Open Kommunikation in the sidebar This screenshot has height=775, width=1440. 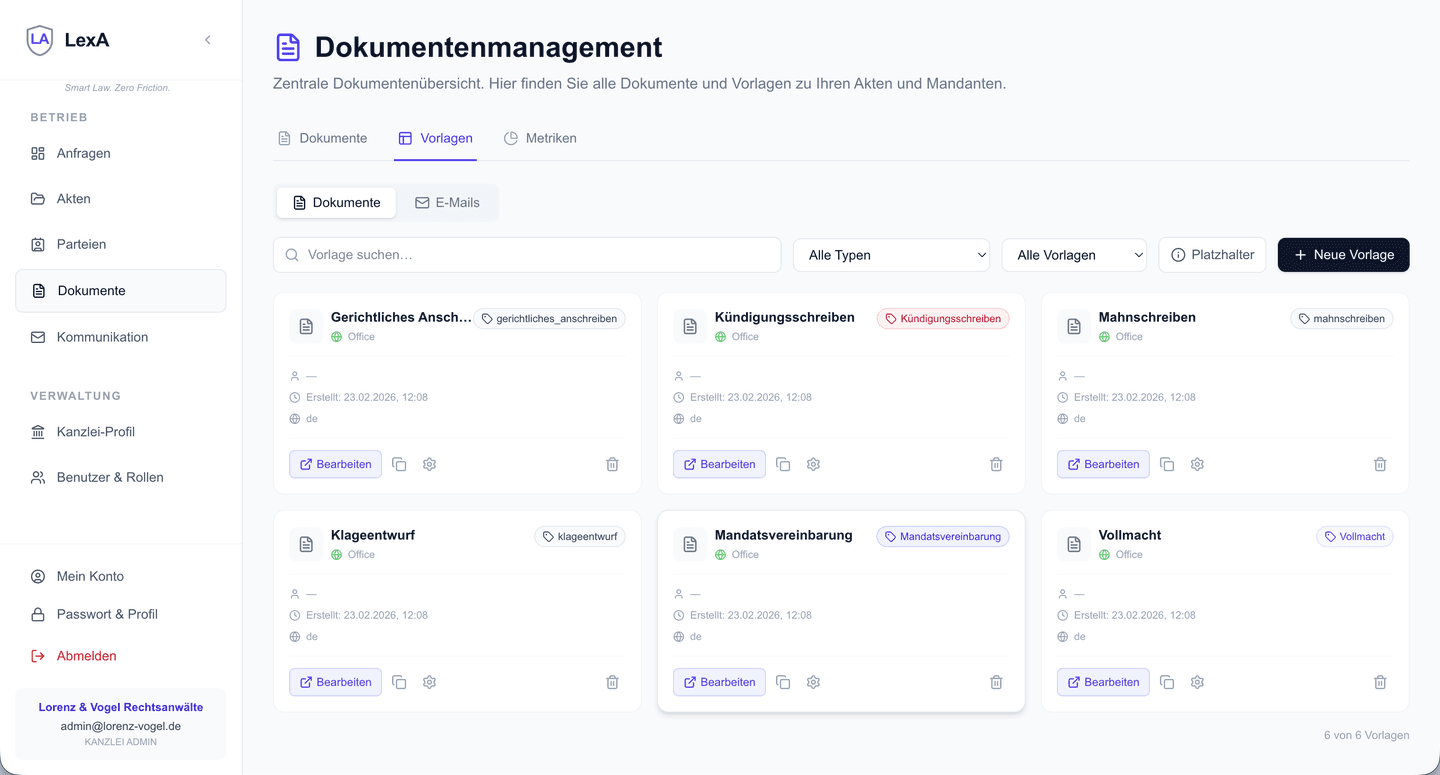(102, 337)
